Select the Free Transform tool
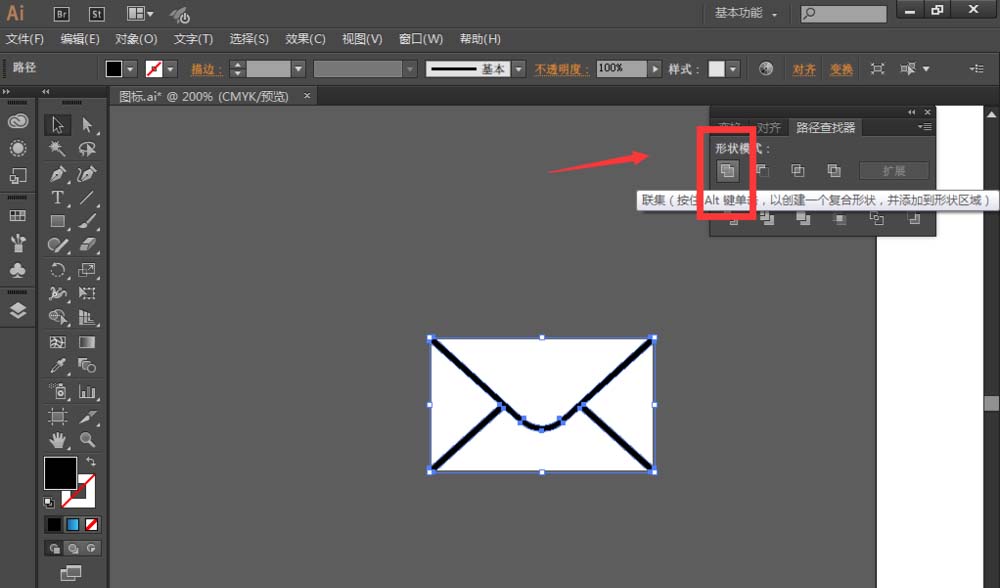This screenshot has width=1000, height=588. coord(87,293)
